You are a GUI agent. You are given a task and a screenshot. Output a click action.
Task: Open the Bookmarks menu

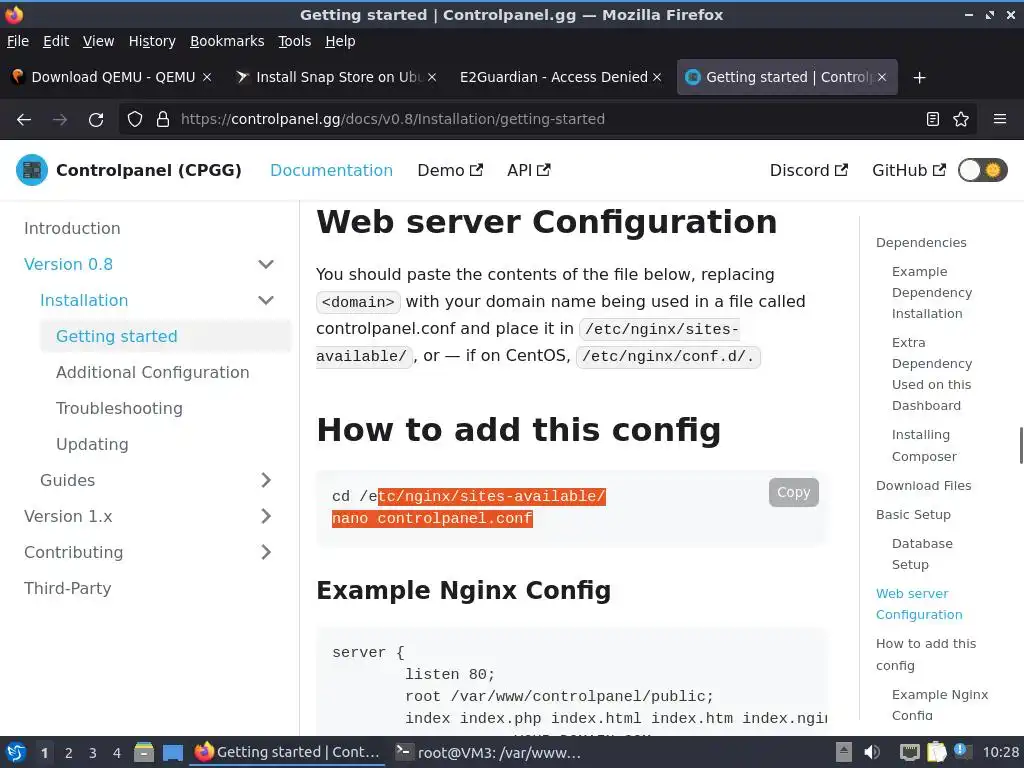pyautogui.click(x=227, y=41)
